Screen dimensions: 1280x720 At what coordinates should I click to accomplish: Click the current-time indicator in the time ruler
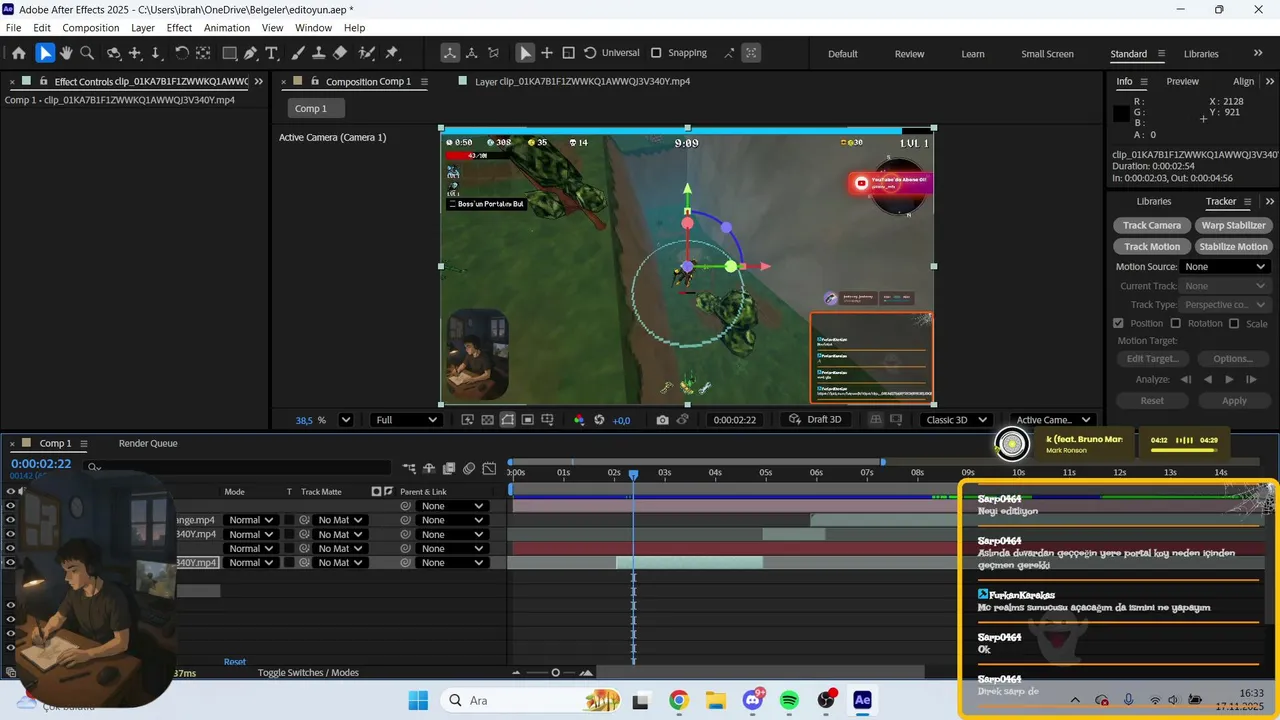(x=633, y=474)
